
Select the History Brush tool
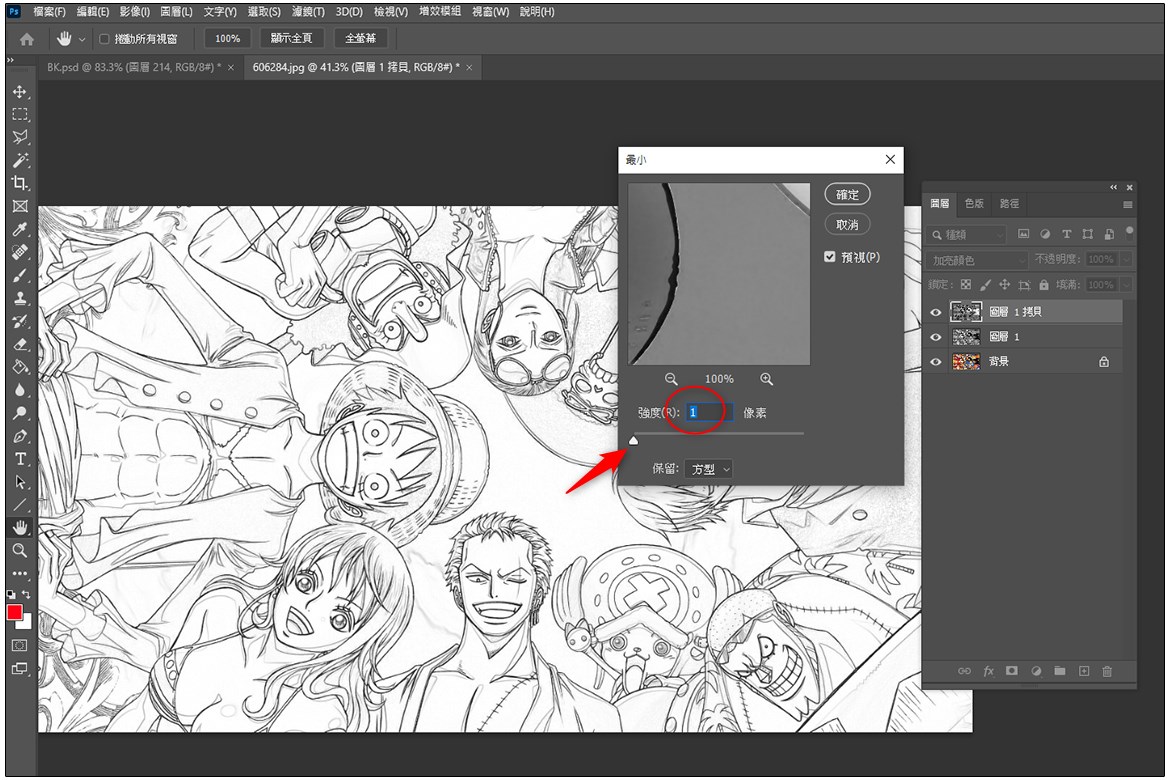tap(20, 321)
